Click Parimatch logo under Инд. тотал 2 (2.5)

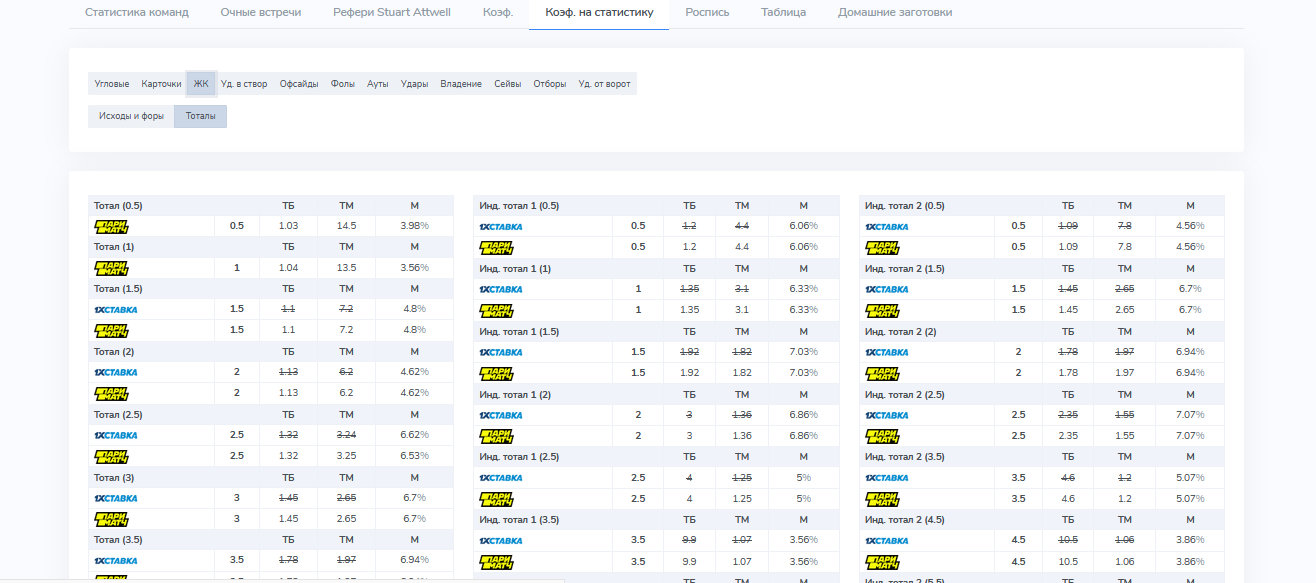[x=882, y=436]
